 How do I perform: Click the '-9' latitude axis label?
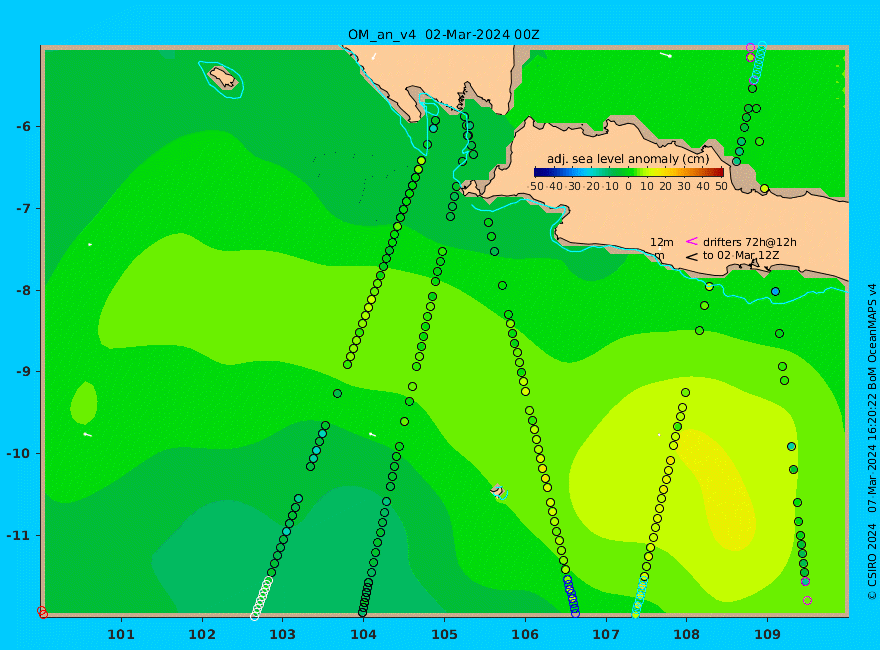(23, 372)
